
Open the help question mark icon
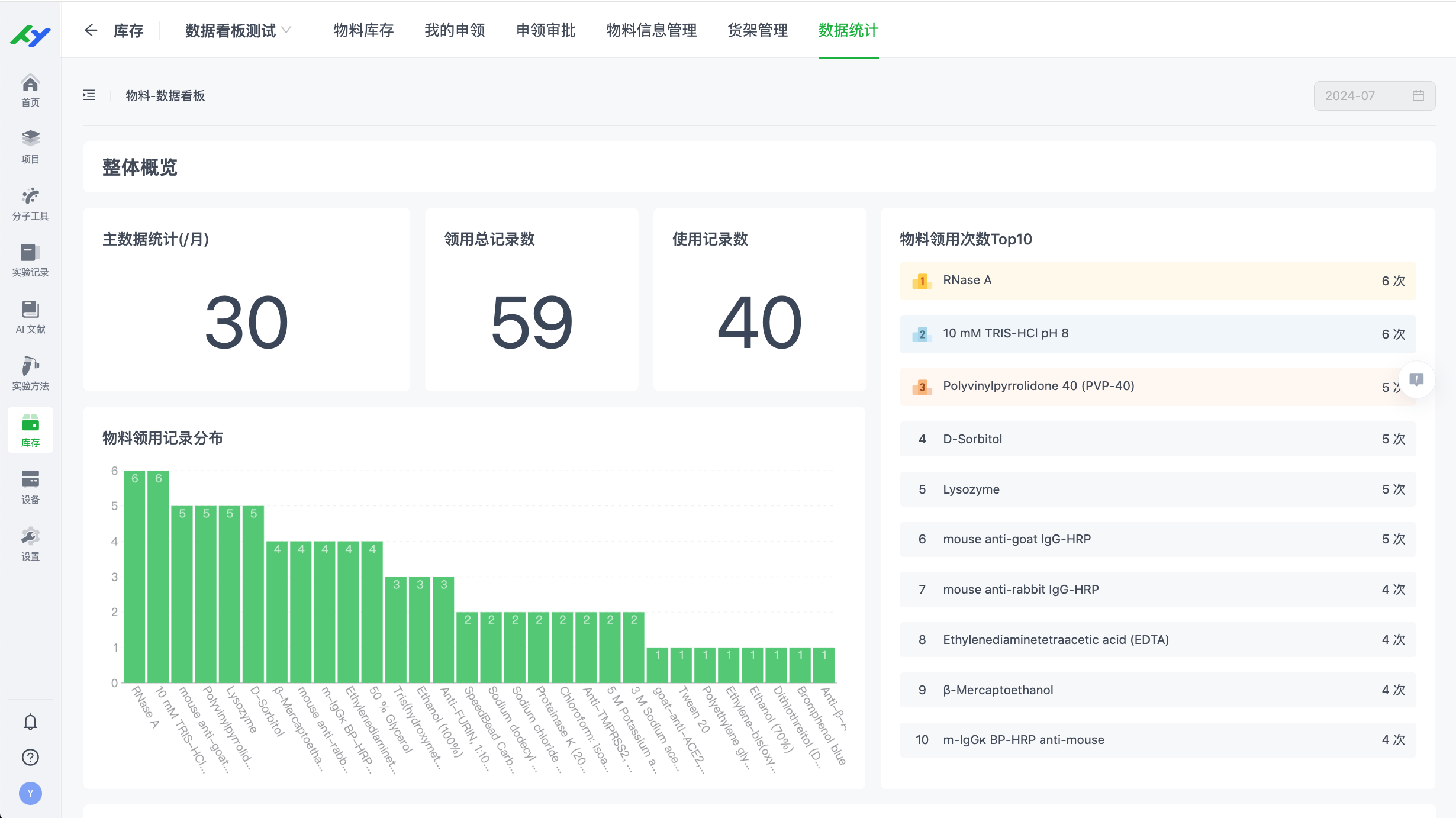(x=30, y=757)
